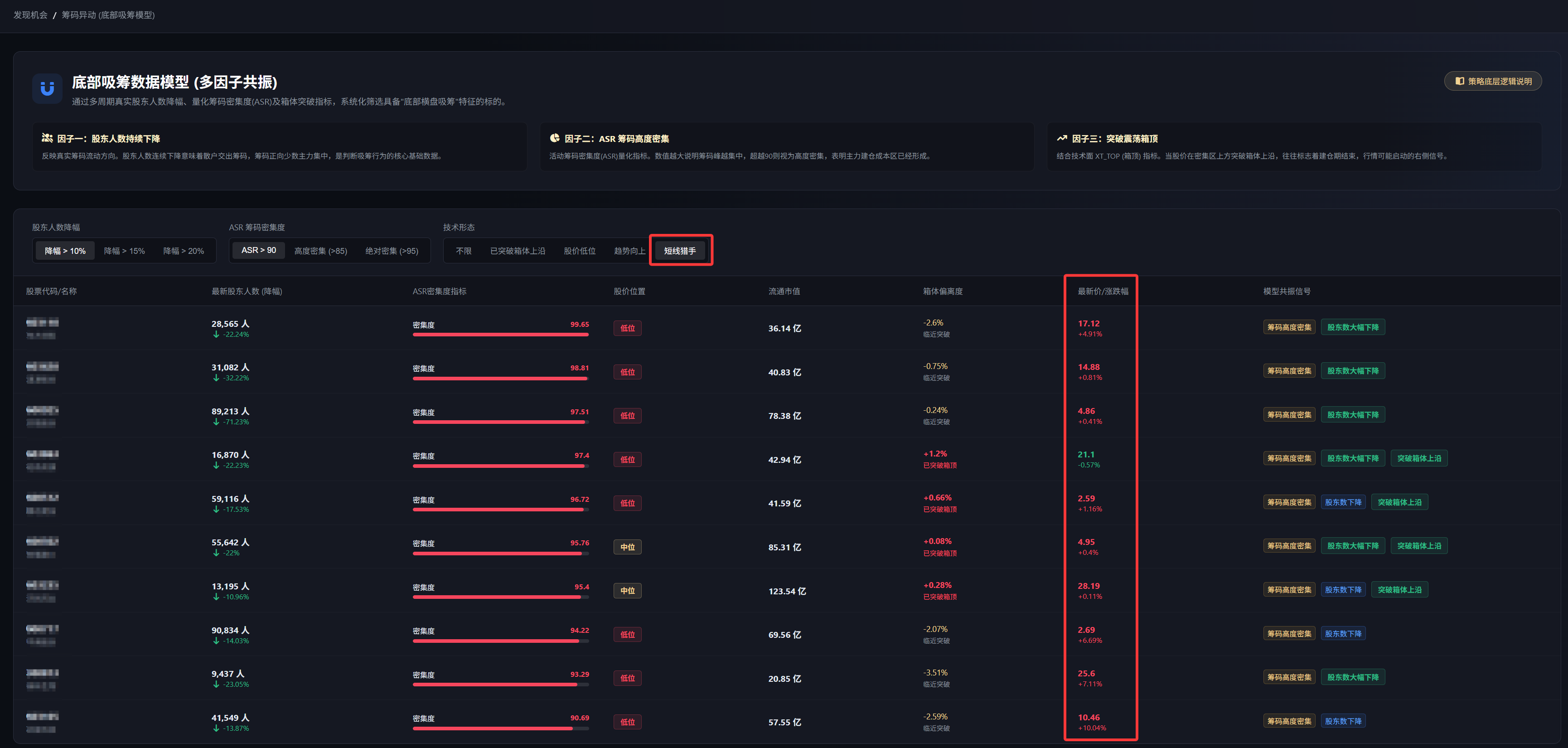Select the 降幅 > 20% filter option
Screen dimensions: 1568x748
point(183,251)
